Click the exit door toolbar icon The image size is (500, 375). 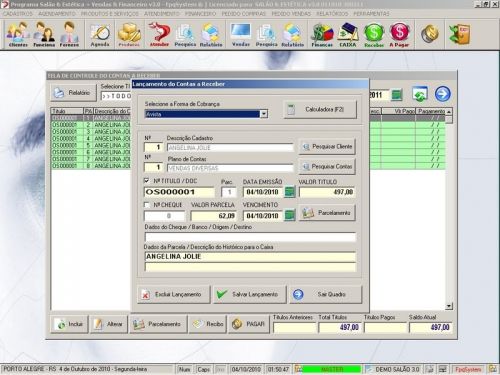pos(459,34)
